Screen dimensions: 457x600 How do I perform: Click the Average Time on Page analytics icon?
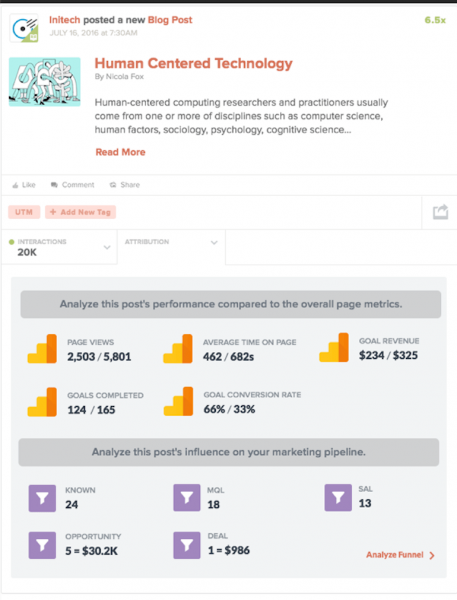coord(178,349)
